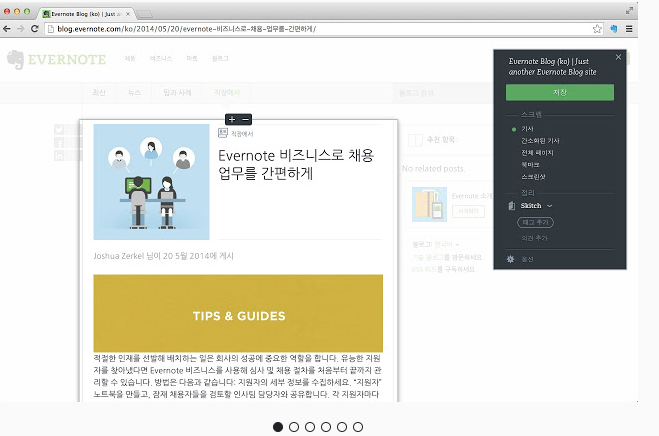Select the 스크린샷 screenshot clip option
This screenshot has width=659, height=436.
click(x=533, y=177)
